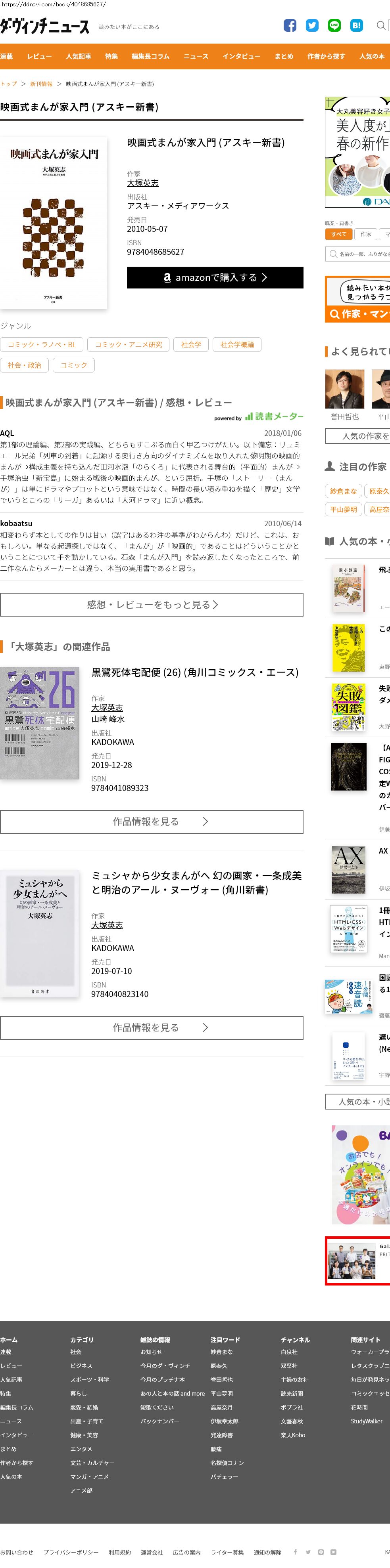Share the page via Facebook icon
390x1568 pixels.
290,25
